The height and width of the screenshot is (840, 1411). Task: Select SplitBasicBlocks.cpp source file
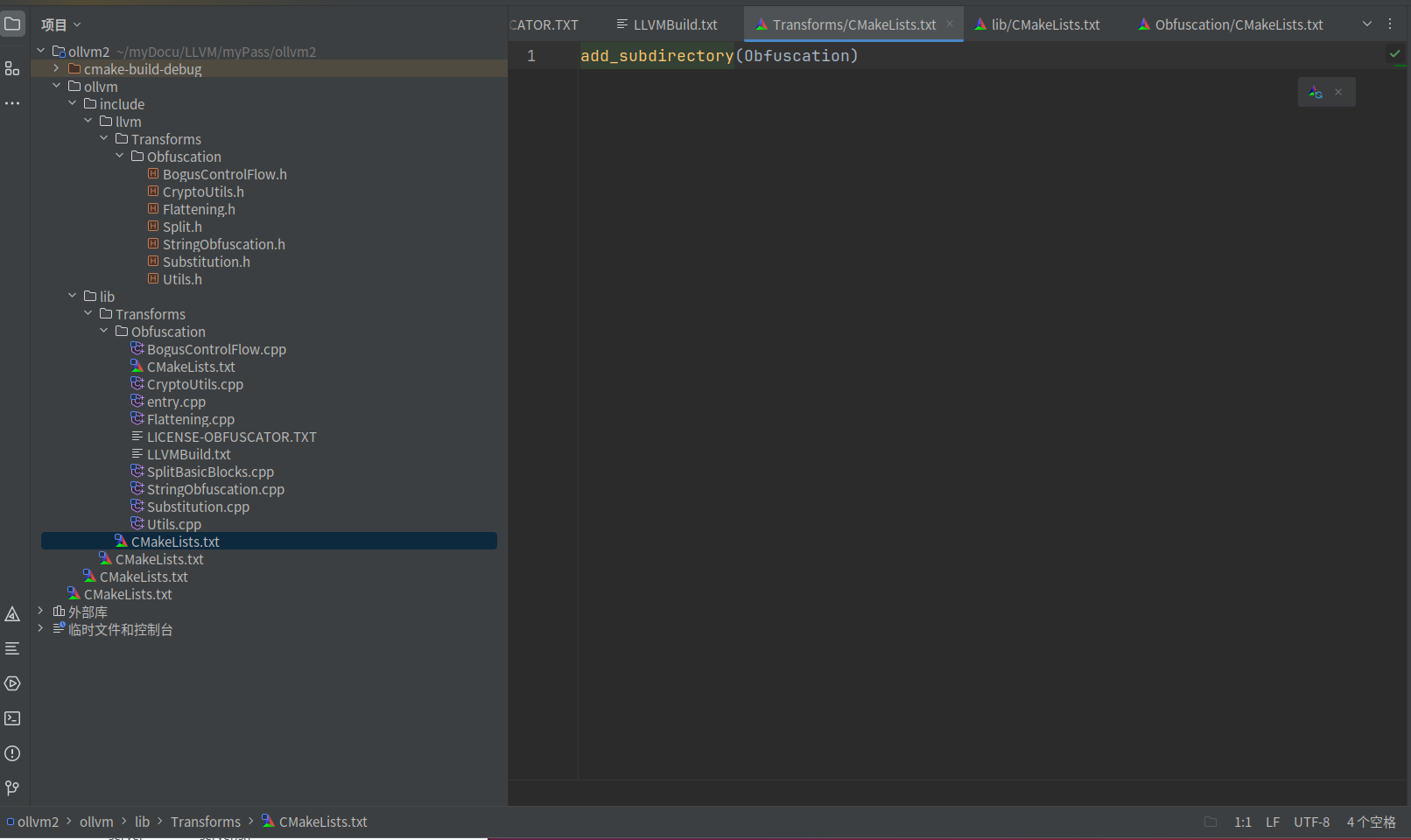pyautogui.click(x=210, y=472)
